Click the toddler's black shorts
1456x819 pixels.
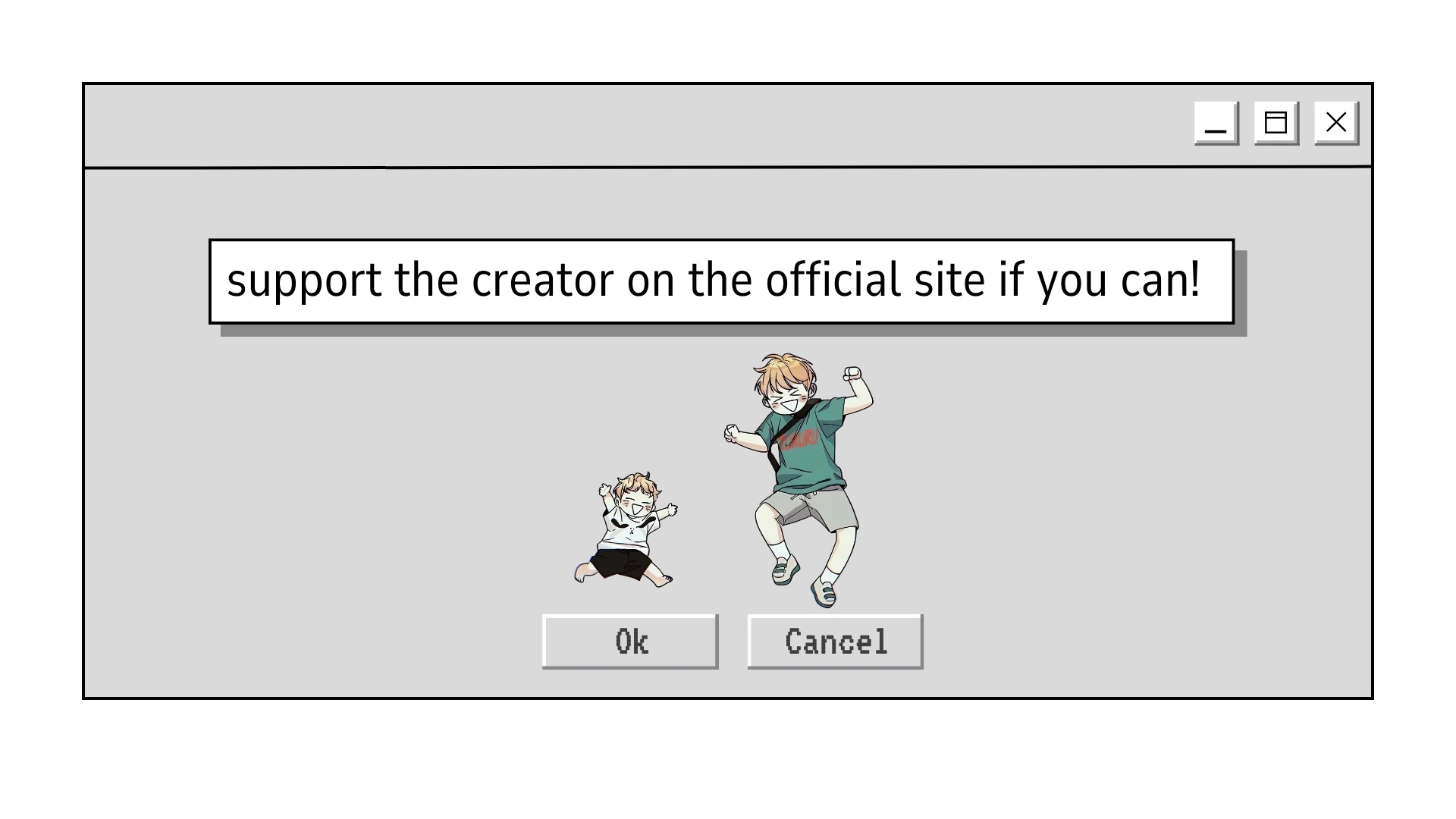(621, 564)
